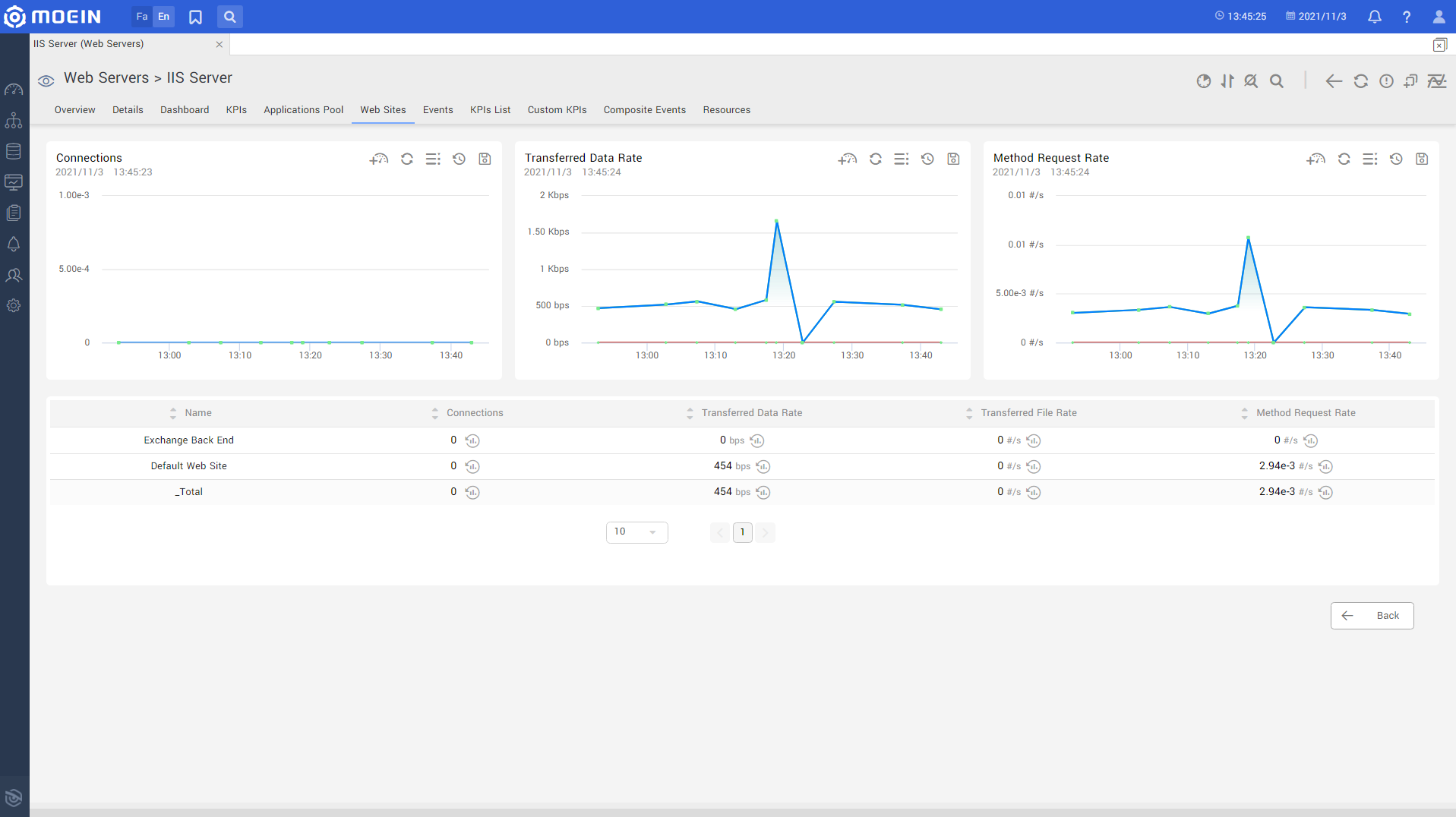
Task: Open the notifications bell in top bar
Action: coord(1375,17)
